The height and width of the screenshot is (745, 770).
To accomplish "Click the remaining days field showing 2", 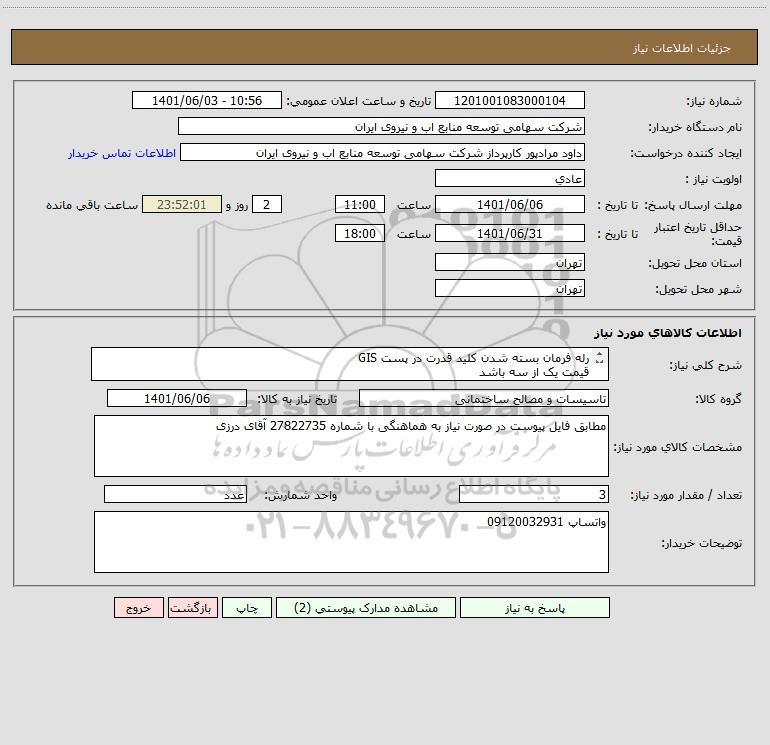I will click(x=267, y=204).
